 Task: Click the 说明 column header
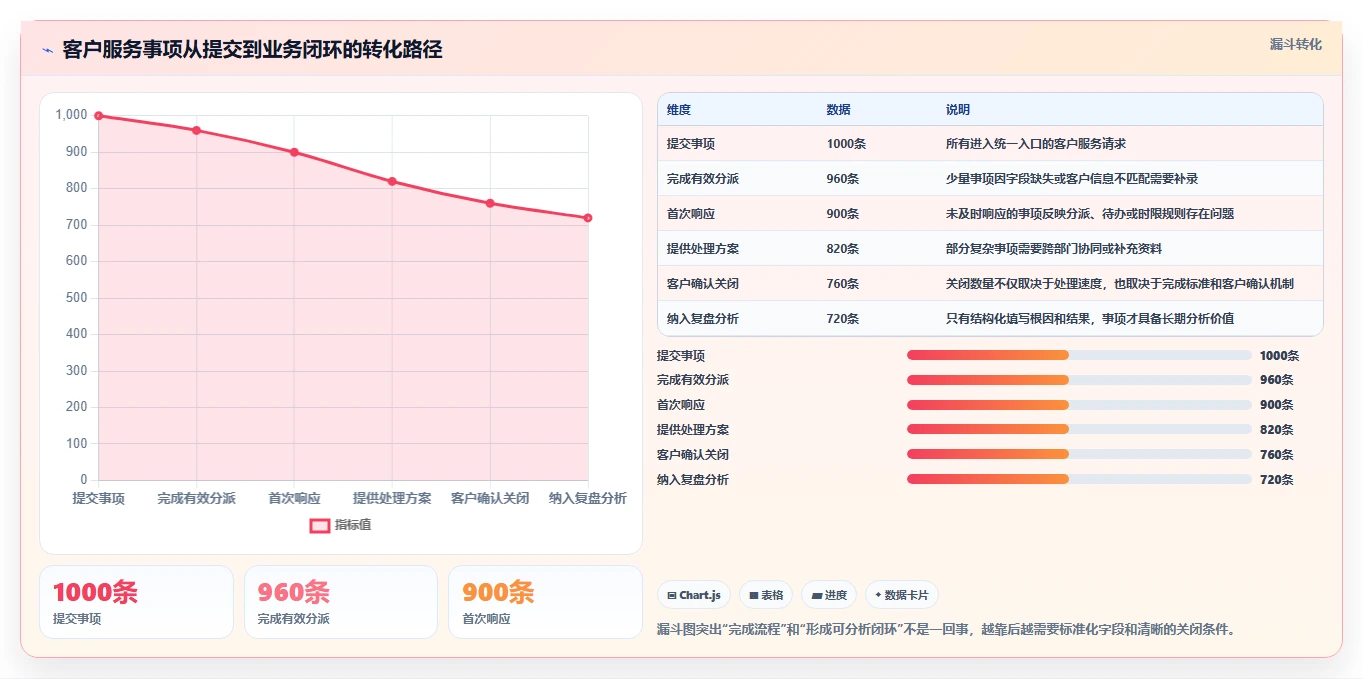[958, 110]
